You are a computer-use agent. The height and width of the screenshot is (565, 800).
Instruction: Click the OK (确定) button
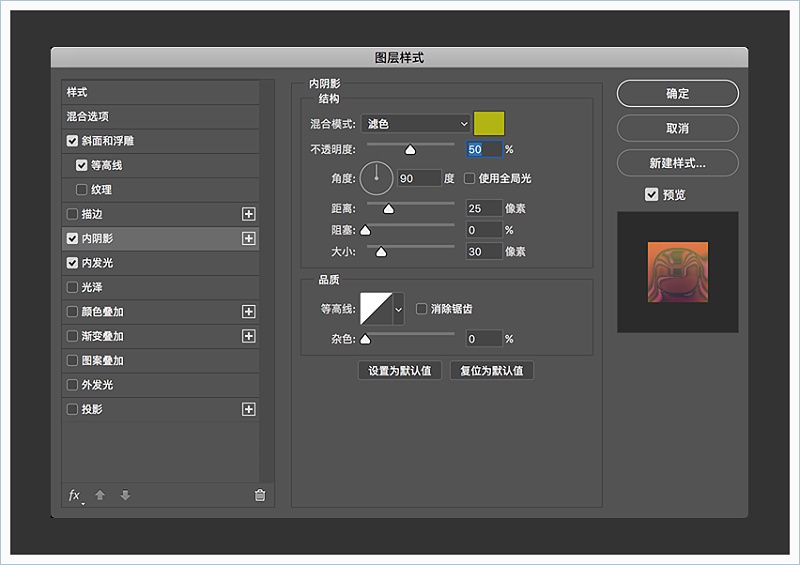point(677,94)
